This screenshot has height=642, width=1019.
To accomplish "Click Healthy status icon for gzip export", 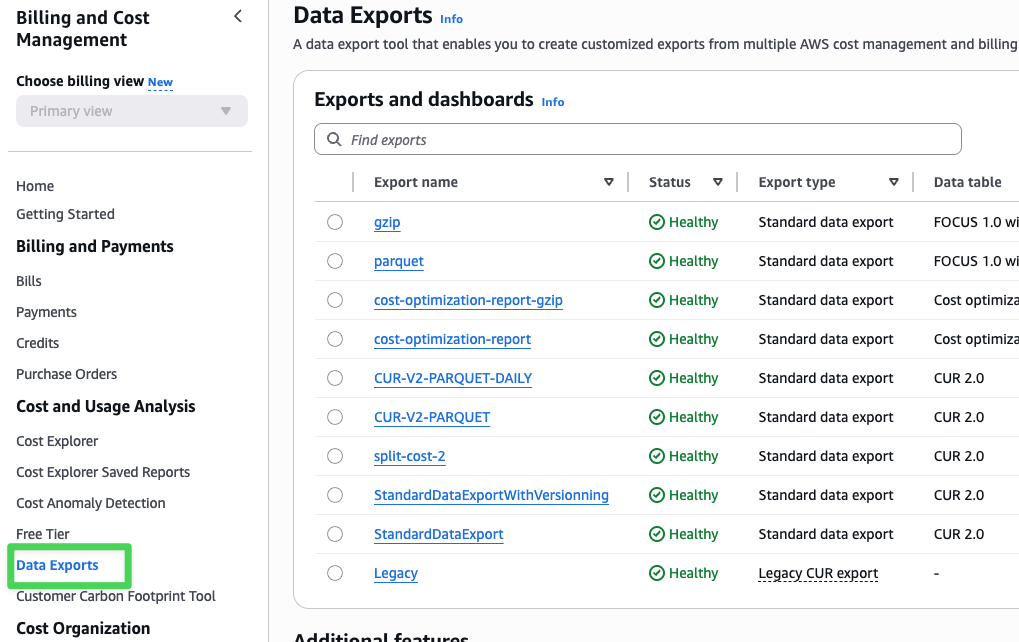I will click(x=656, y=222).
